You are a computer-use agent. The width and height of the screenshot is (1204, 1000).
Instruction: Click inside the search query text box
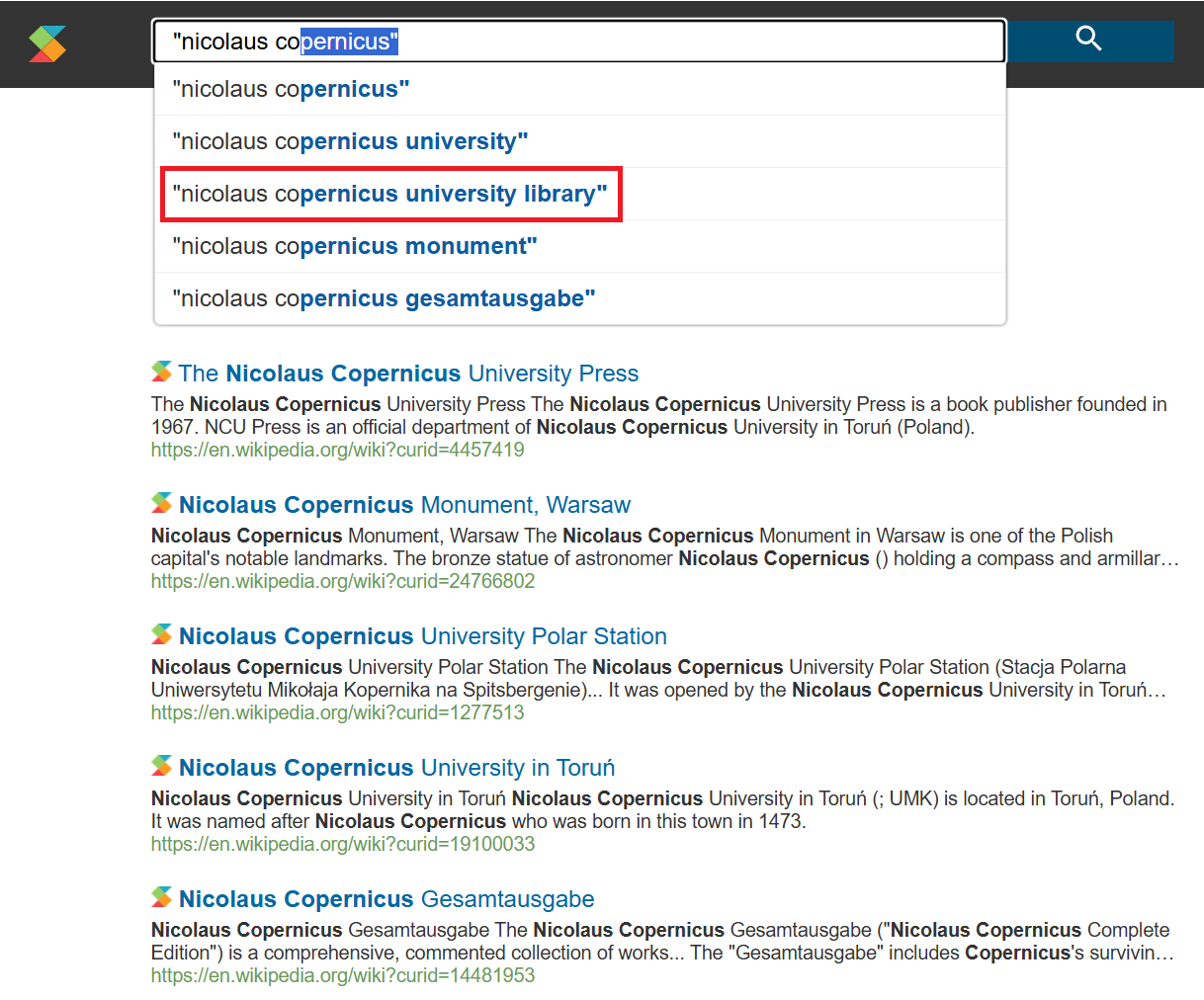[x=692, y=42]
